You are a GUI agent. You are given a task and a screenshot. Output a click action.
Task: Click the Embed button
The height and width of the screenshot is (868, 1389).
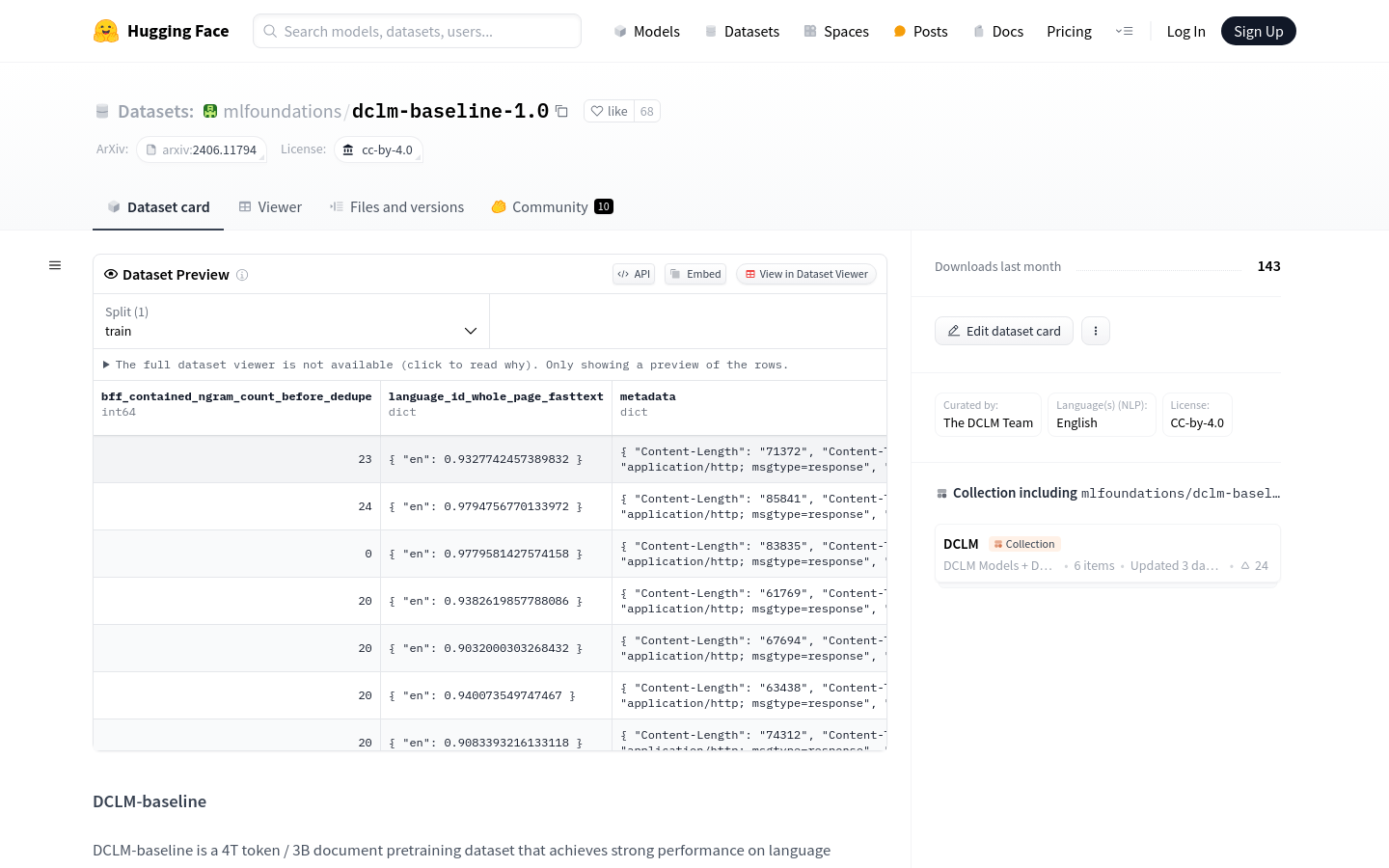coord(695,274)
